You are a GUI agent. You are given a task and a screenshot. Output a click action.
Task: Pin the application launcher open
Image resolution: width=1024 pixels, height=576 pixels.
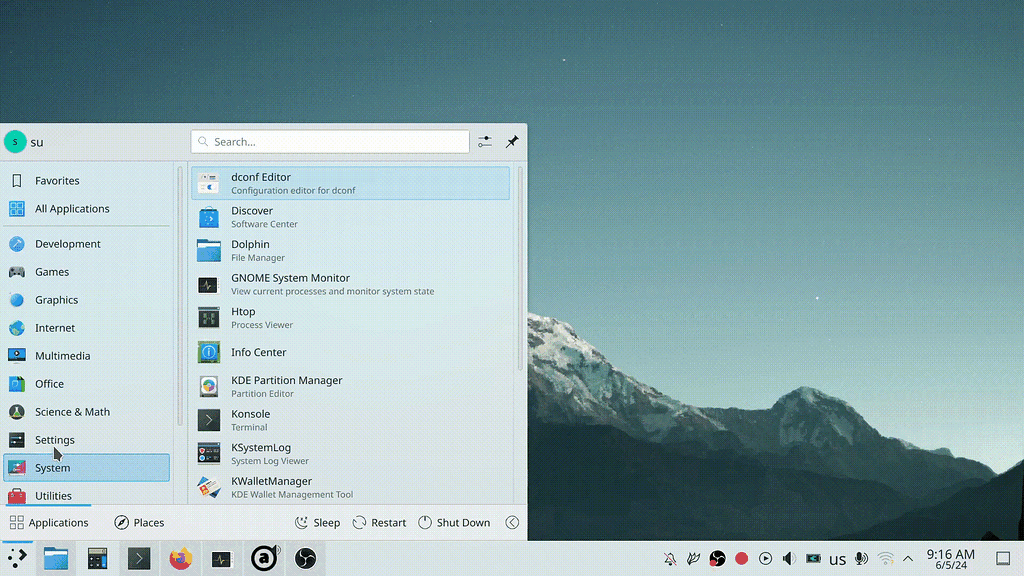click(x=512, y=141)
